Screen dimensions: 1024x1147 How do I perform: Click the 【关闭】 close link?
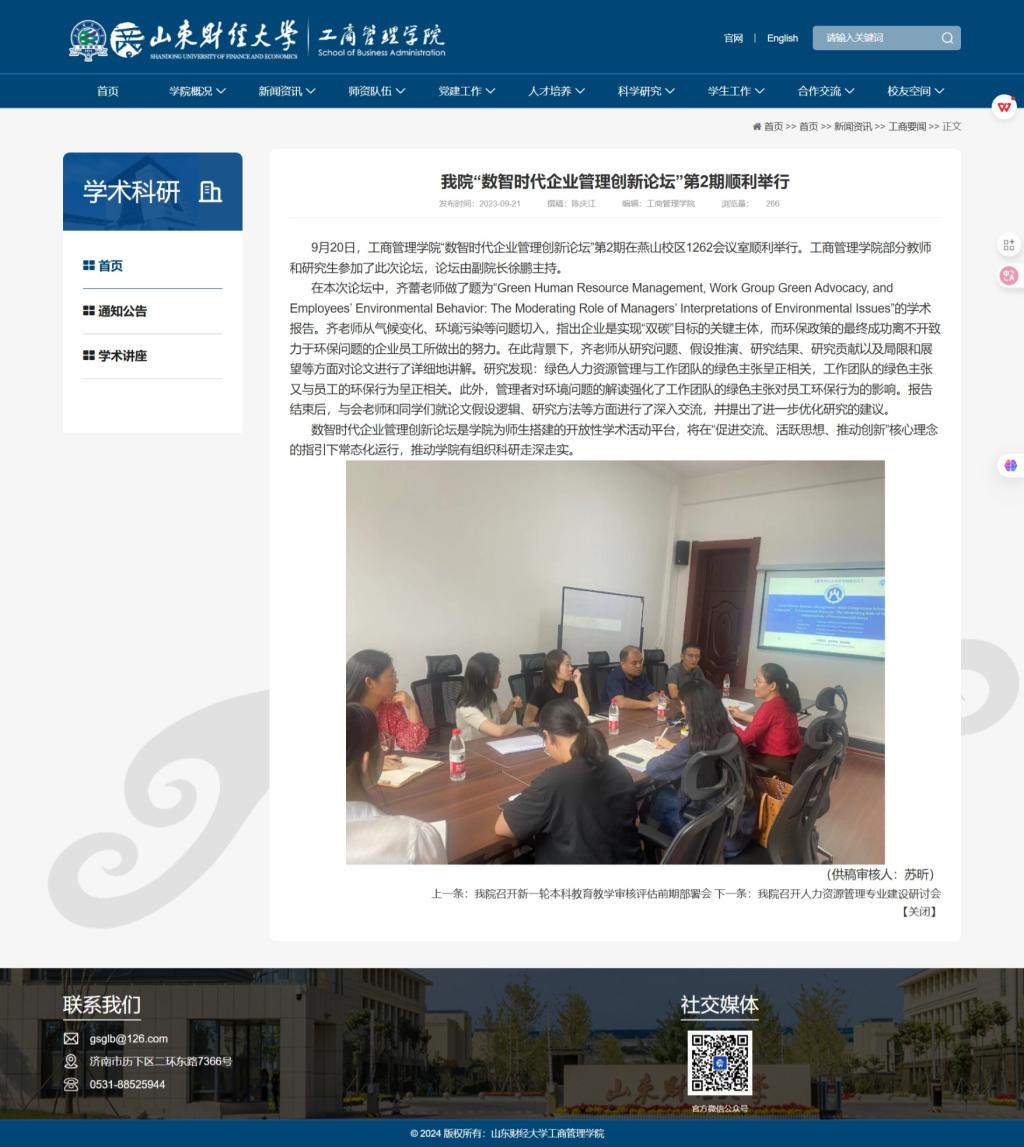click(919, 912)
